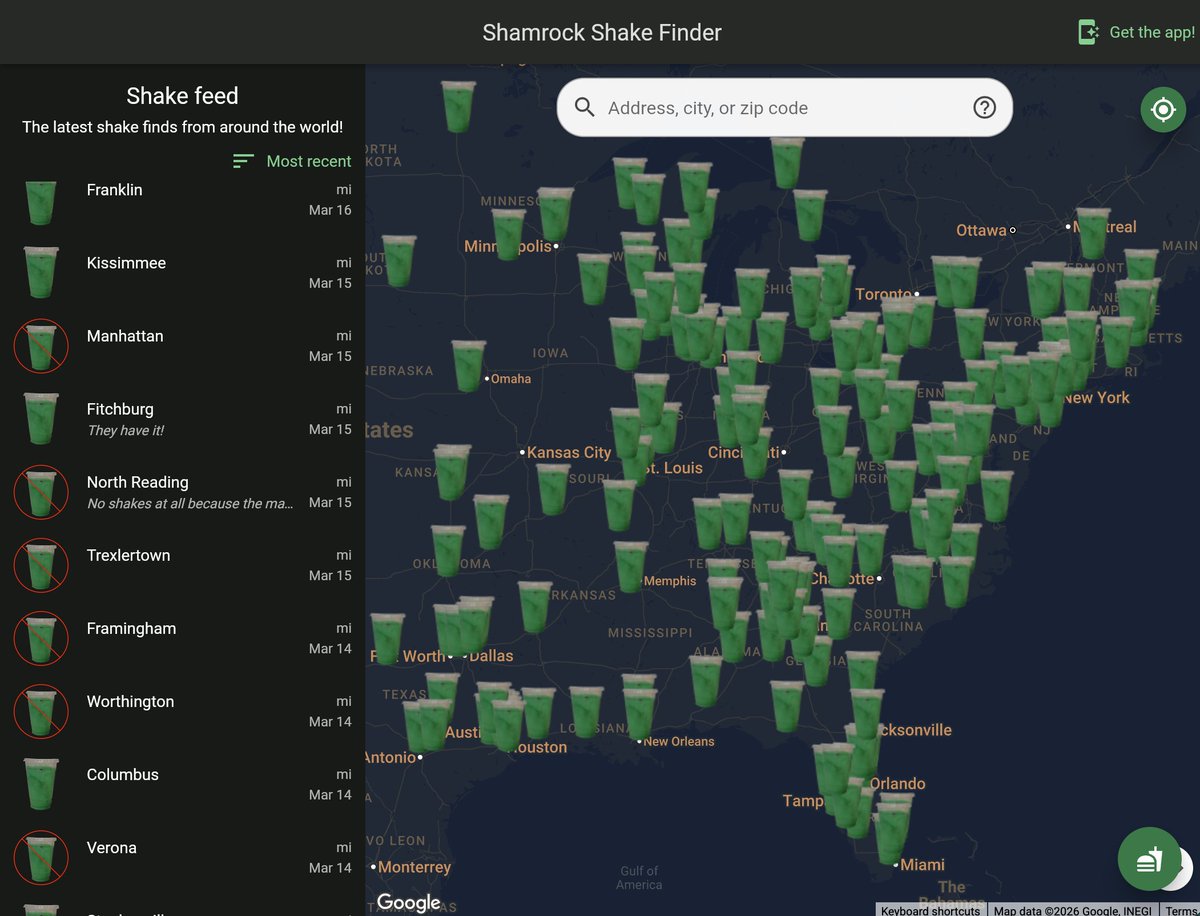This screenshot has height=916, width=1200.
Task: Click Franklin's Mar 16 date
Action: click(330, 210)
